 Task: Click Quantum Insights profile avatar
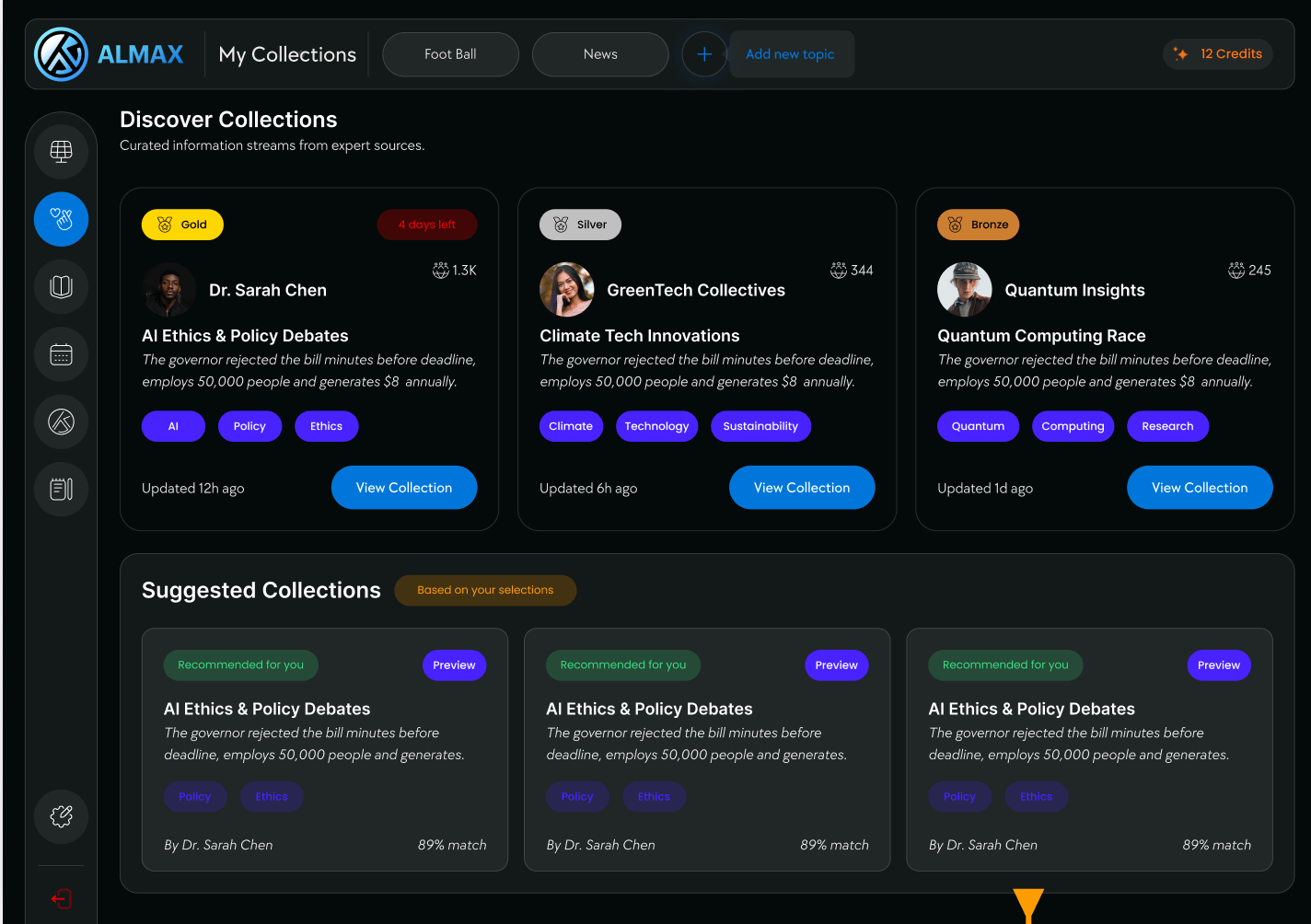[964, 290]
